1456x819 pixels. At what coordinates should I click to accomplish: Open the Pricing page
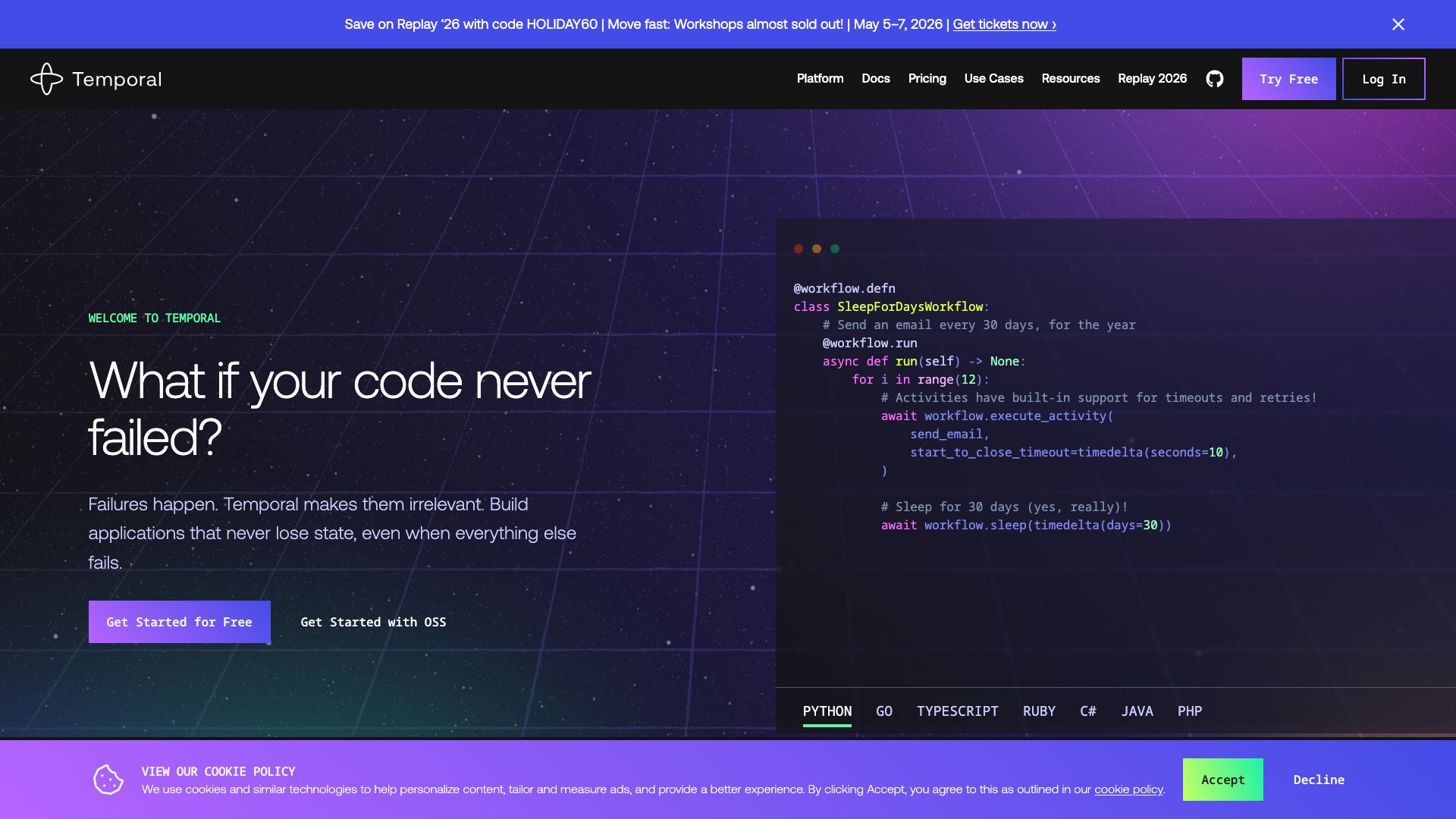pos(927,78)
